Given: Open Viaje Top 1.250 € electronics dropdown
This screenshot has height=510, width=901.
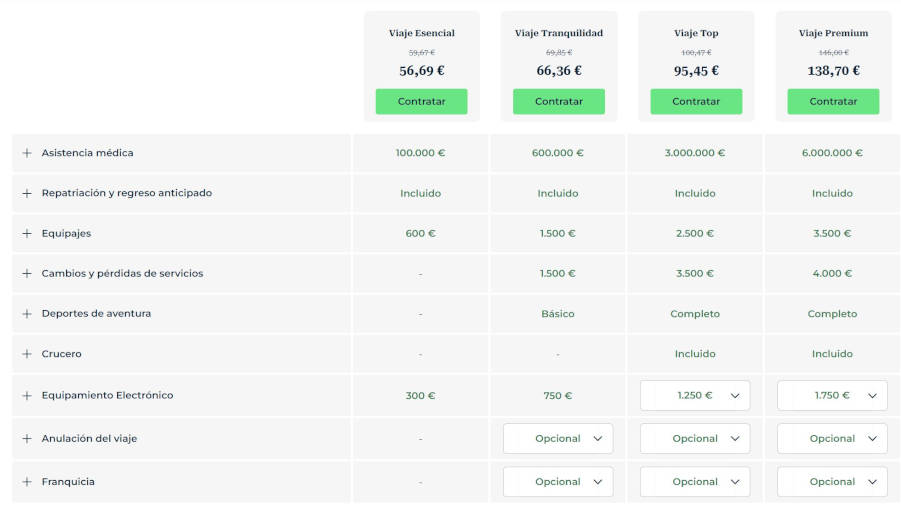Looking at the screenshot, I should point(695,395).
